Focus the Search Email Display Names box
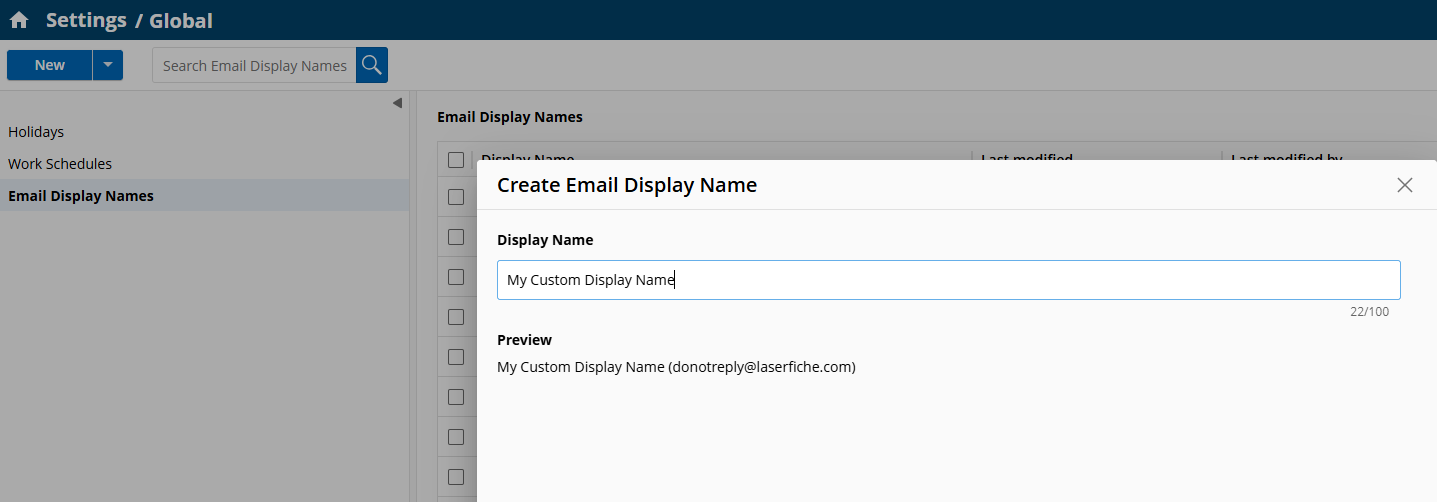Screen dimensions: 1437x502 point(254,65)
